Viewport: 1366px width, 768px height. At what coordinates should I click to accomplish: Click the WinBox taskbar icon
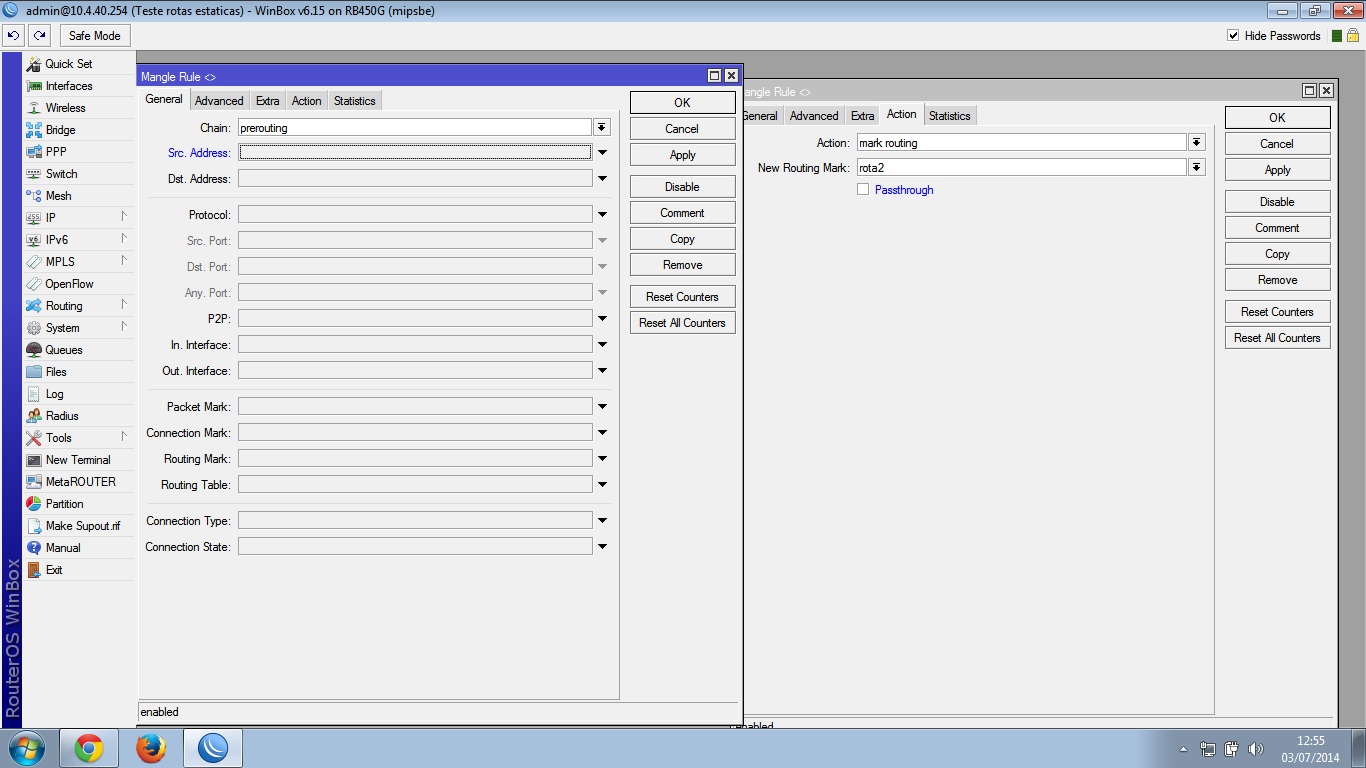[213, 748]
